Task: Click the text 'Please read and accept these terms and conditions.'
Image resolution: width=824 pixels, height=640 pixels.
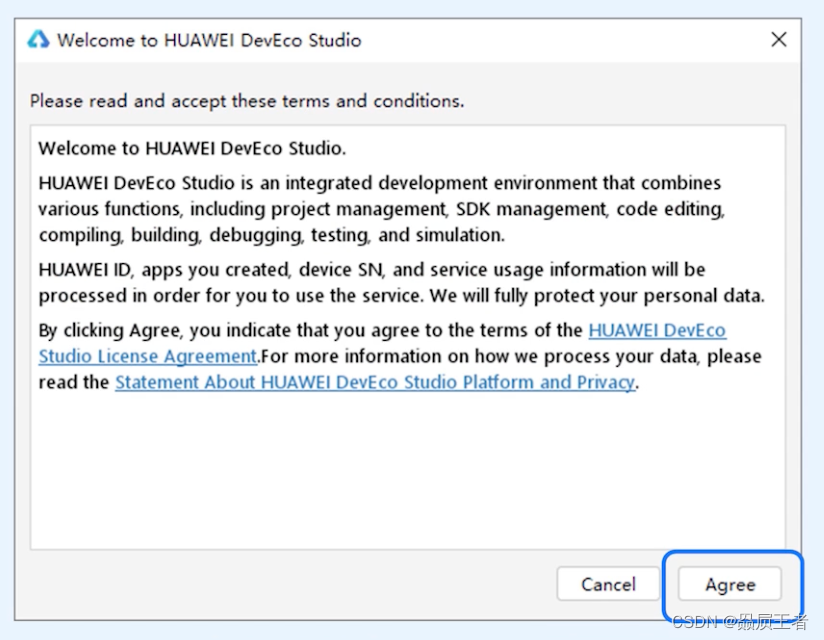Action: [247, 101]
